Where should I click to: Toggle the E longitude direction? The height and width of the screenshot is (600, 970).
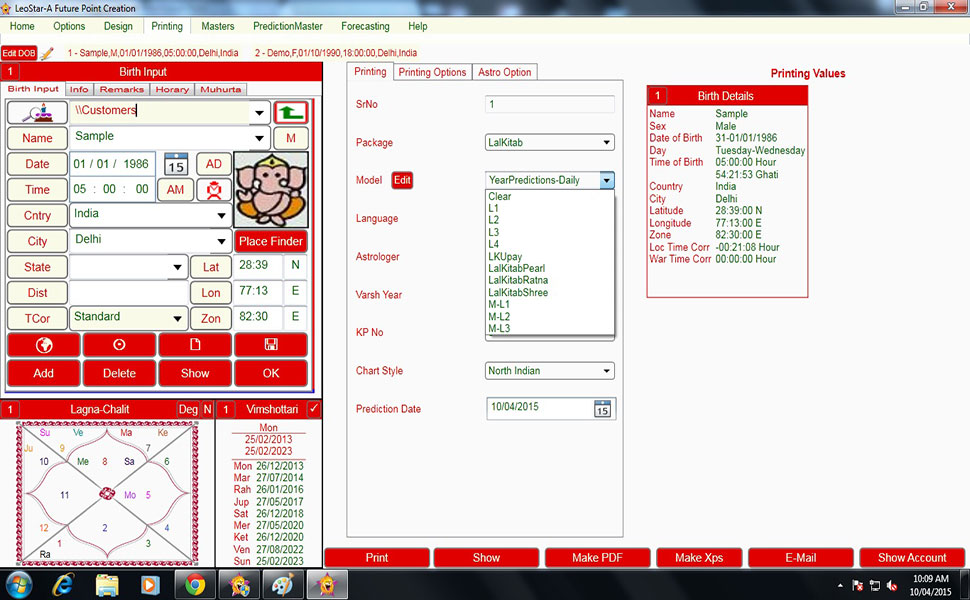[x=295, y=291]
